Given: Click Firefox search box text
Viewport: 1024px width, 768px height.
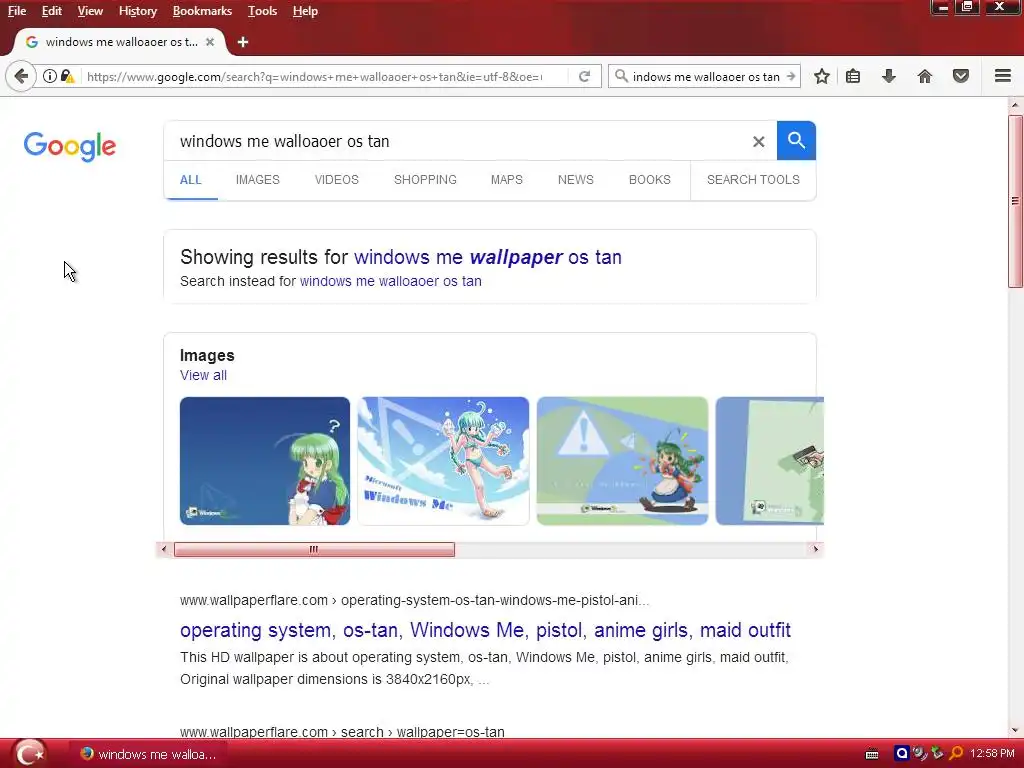Looking at the screenshot, I should coord(706,76).
